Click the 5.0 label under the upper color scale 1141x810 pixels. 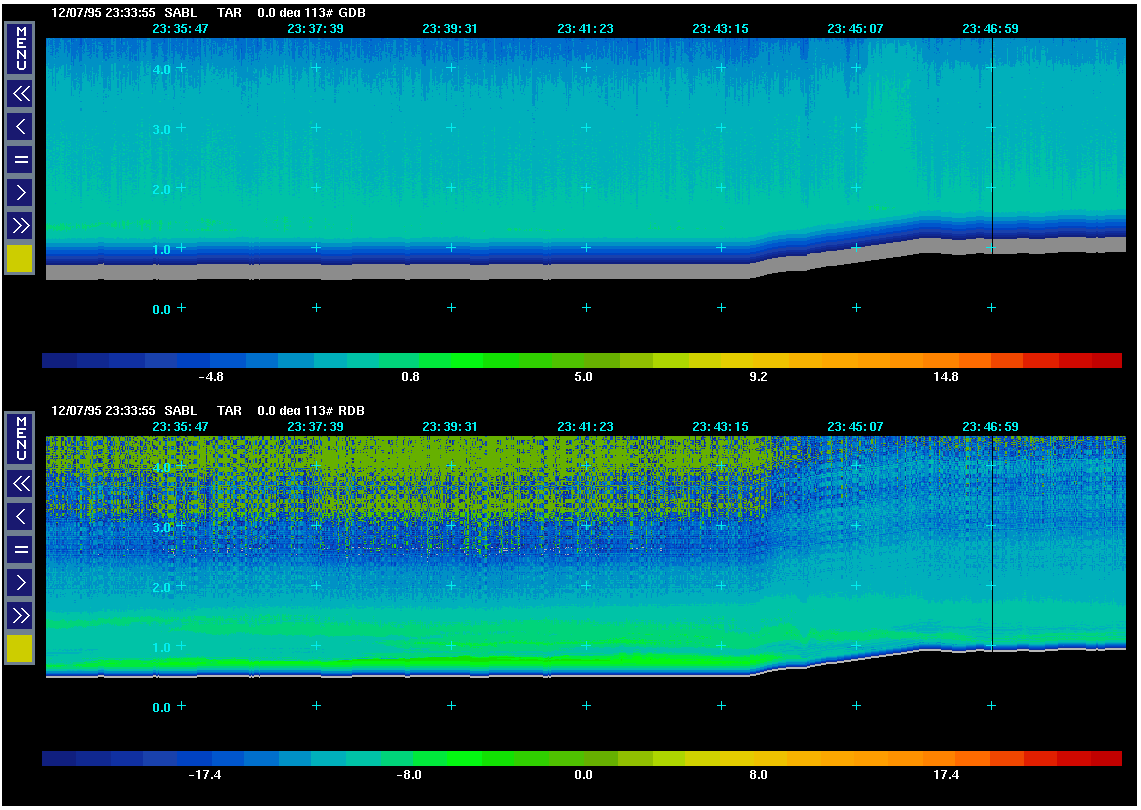pyautogui.click(x=583, y=378)
